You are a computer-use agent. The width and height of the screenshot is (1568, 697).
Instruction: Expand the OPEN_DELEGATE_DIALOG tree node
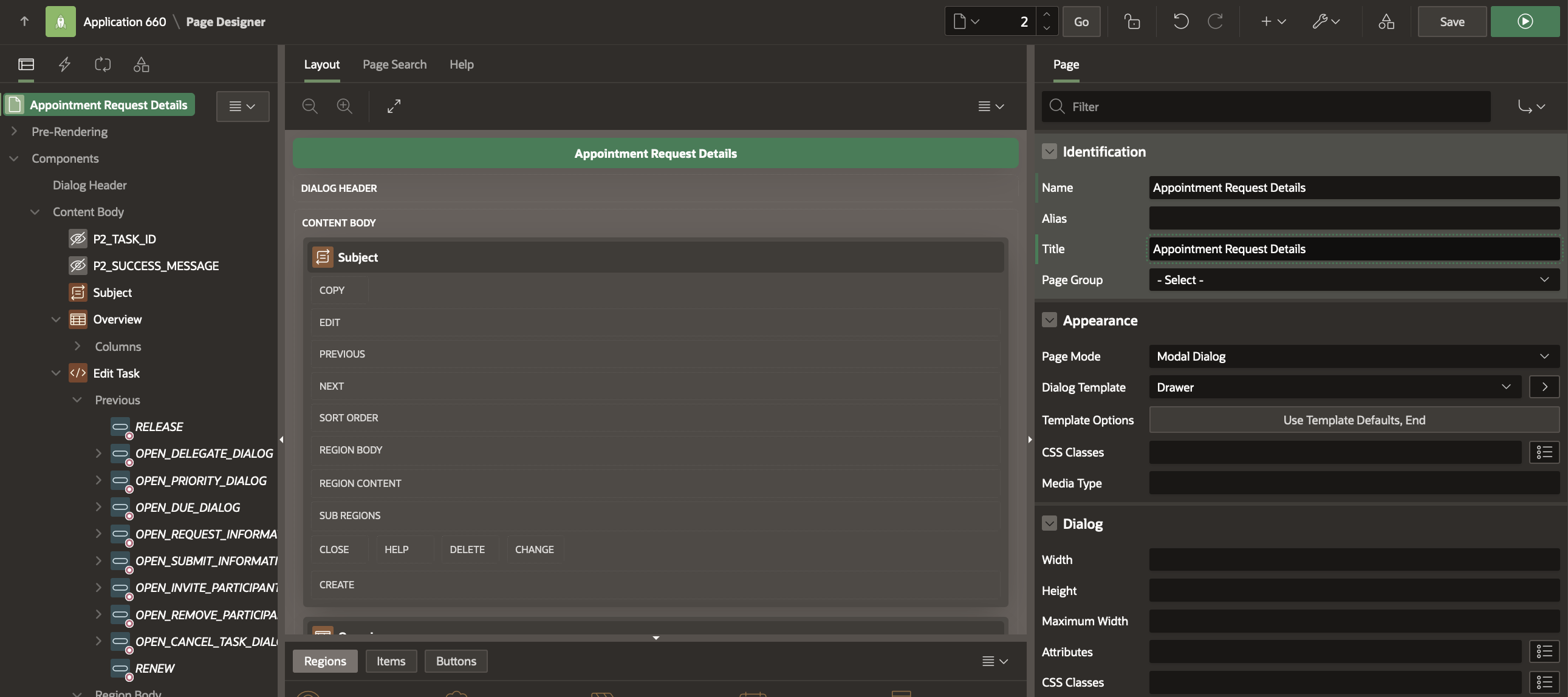tap(98, 453)
